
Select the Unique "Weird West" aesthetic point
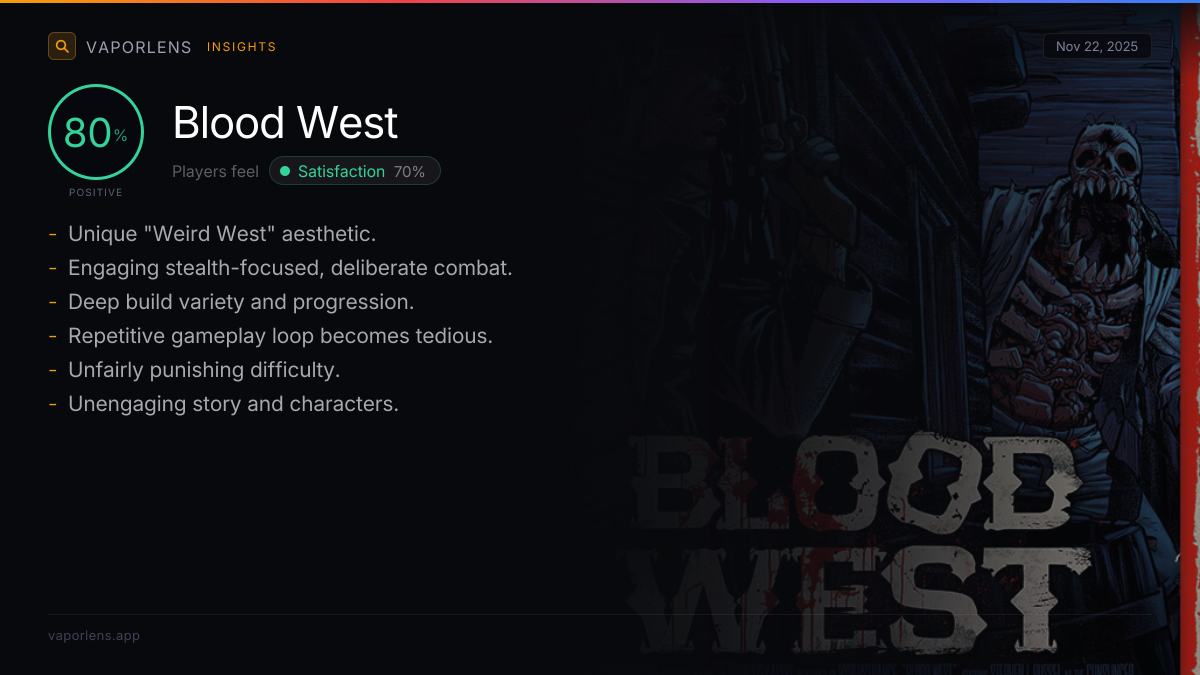point(222,234)
